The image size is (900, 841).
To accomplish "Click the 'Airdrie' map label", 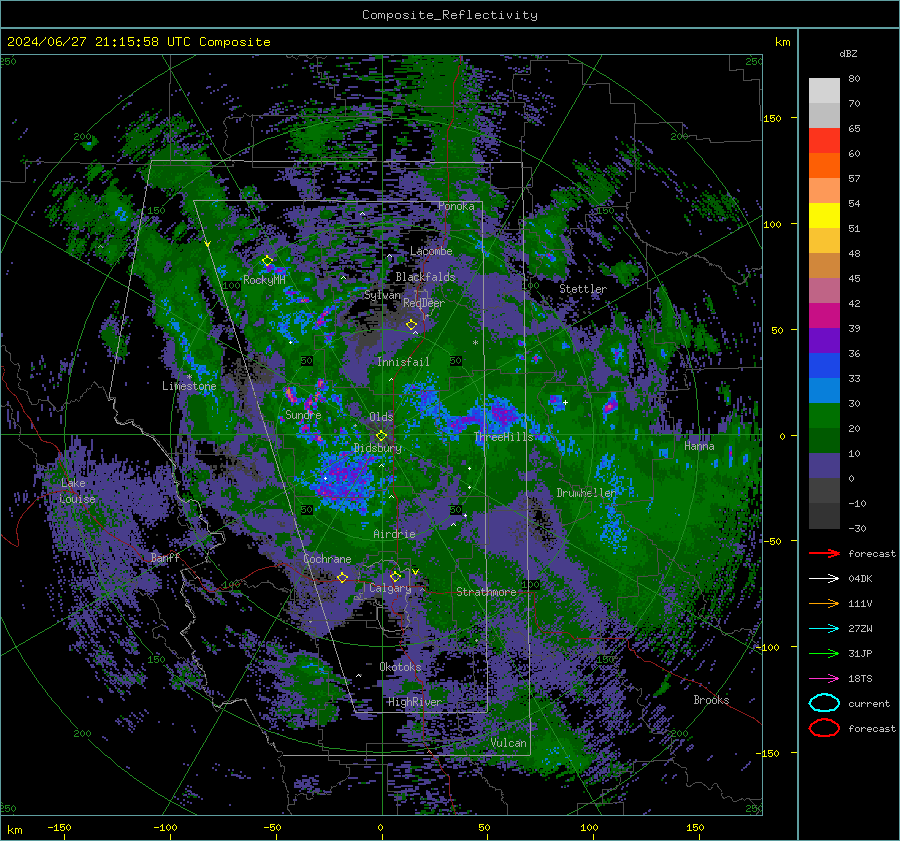I will pyautogui.click(x=394, y=534).
